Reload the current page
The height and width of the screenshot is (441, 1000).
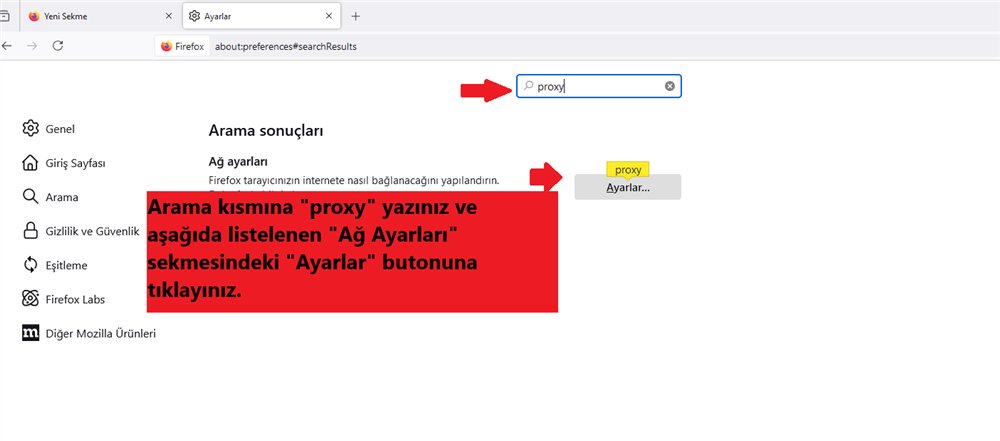58,46
